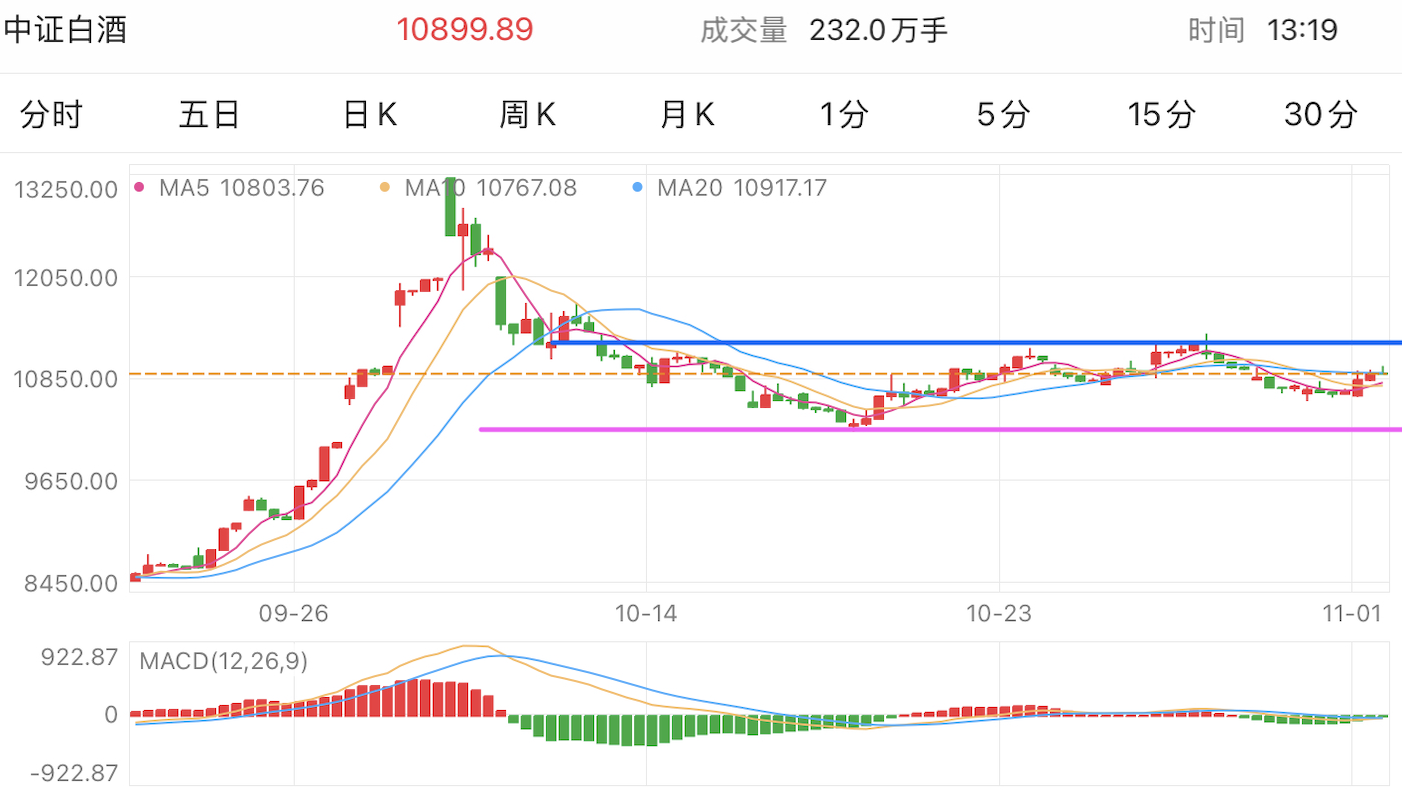Click the 10-23 date axis label
Viewport: 1402px width, 792px height.
998,614
